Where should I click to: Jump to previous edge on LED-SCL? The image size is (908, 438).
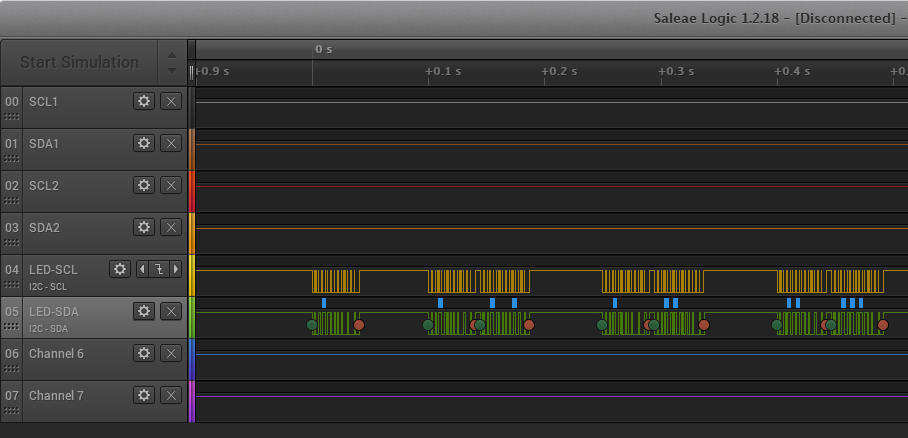pyautogui.click(x=141, y=269)
